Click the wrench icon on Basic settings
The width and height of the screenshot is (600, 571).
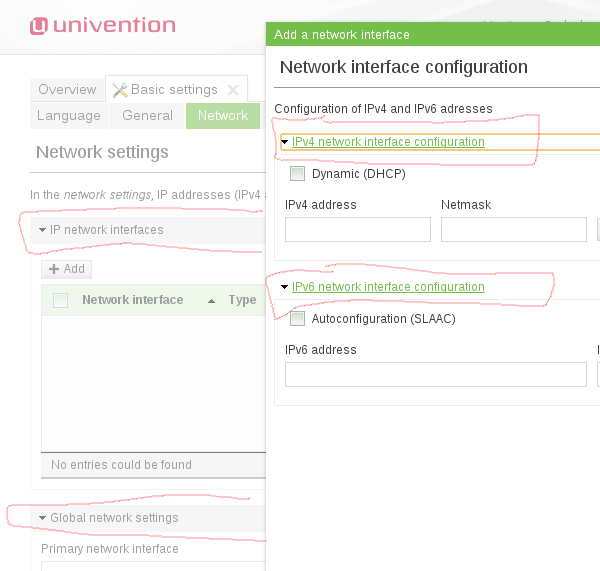120,90
